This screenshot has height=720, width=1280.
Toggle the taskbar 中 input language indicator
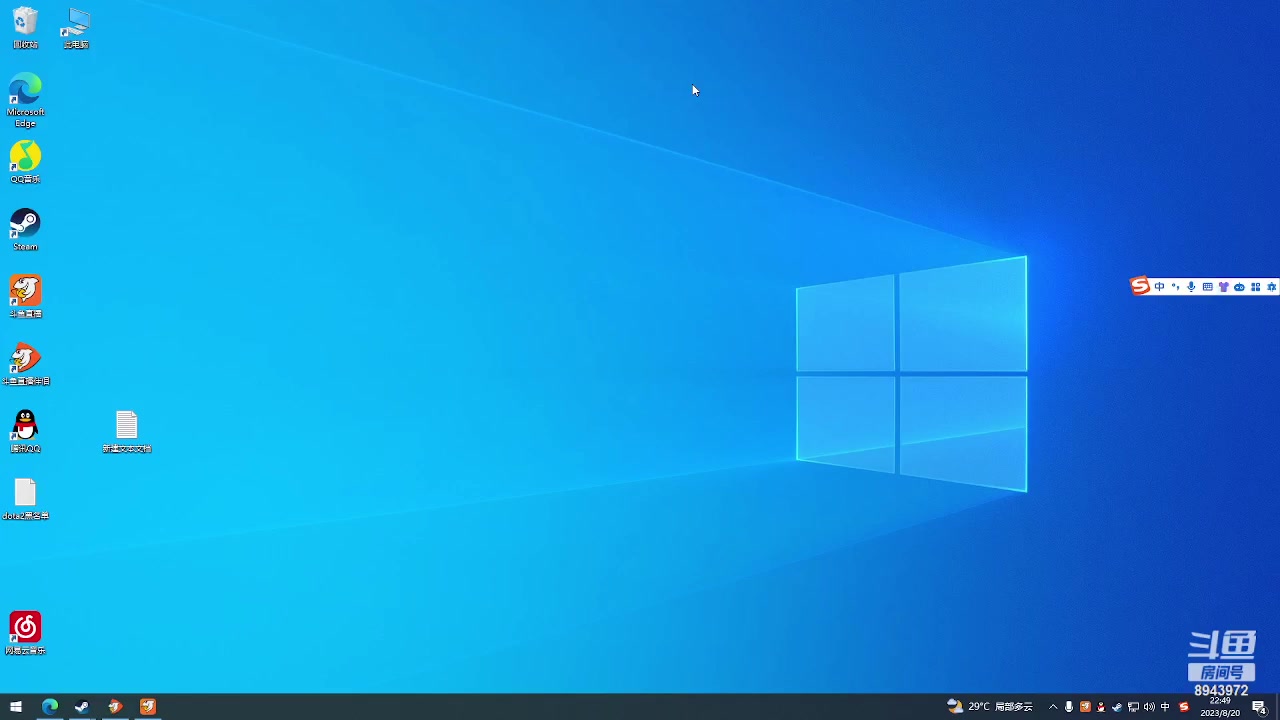(1165, 707)
